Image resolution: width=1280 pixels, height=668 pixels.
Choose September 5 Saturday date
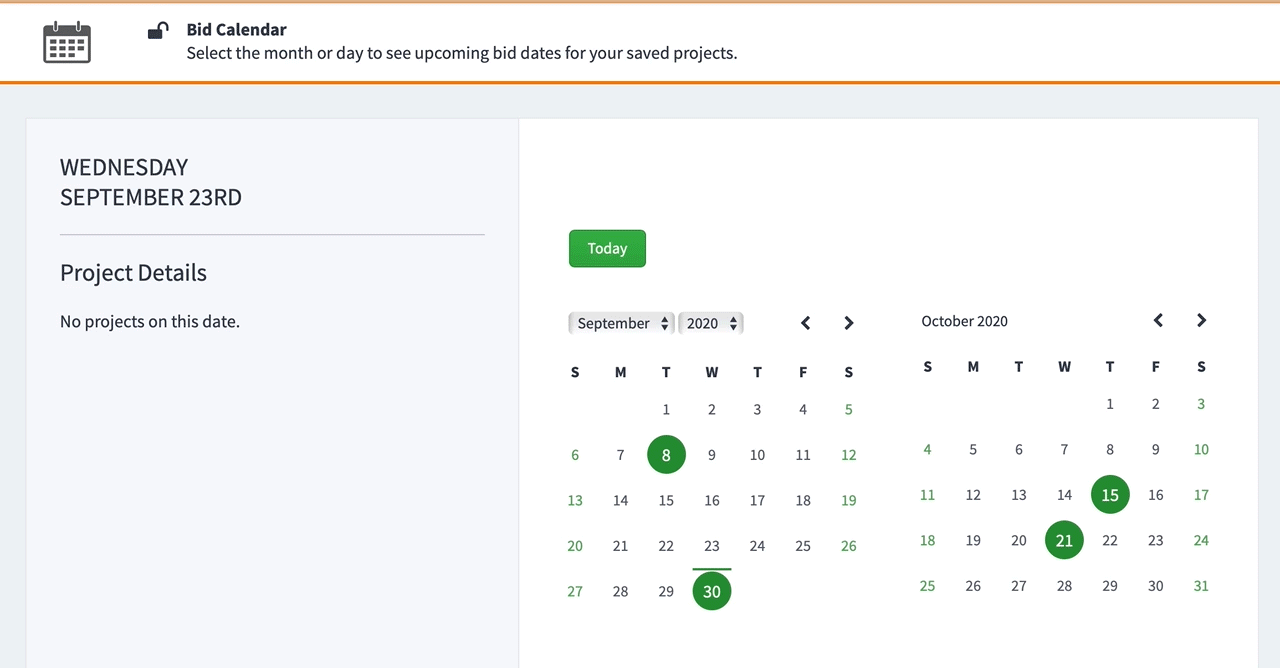(849, 409)
